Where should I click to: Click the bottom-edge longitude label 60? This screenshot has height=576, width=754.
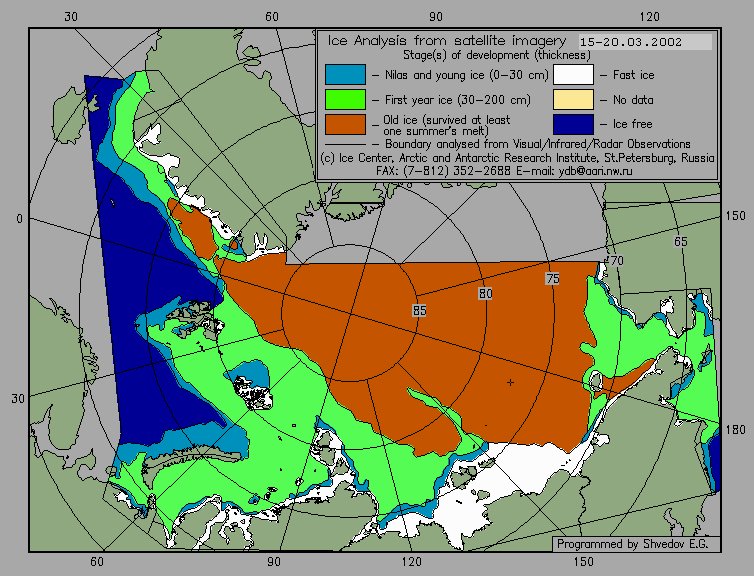97,562
